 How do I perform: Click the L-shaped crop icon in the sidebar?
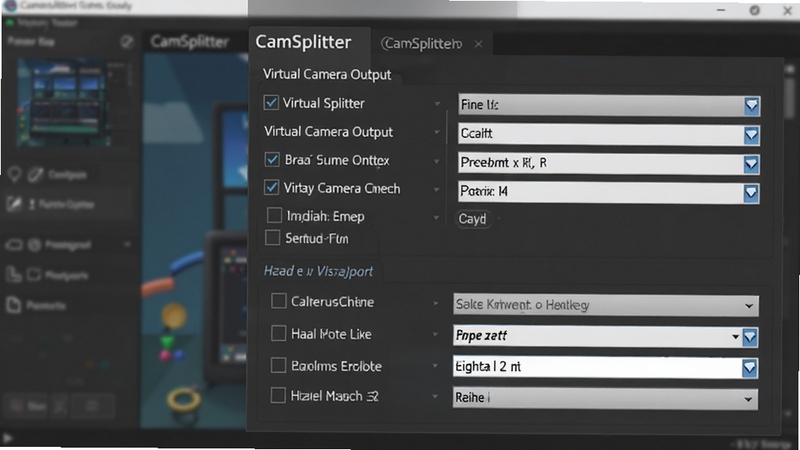tap(13, 274)
